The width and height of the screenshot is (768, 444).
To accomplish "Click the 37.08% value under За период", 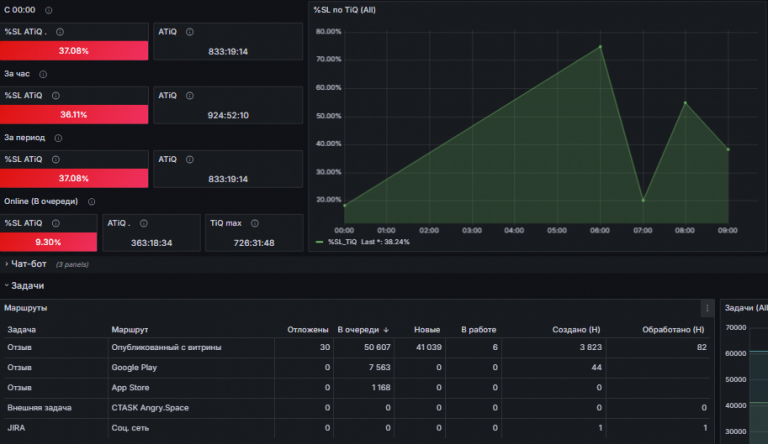I will (x=73, y=178).
